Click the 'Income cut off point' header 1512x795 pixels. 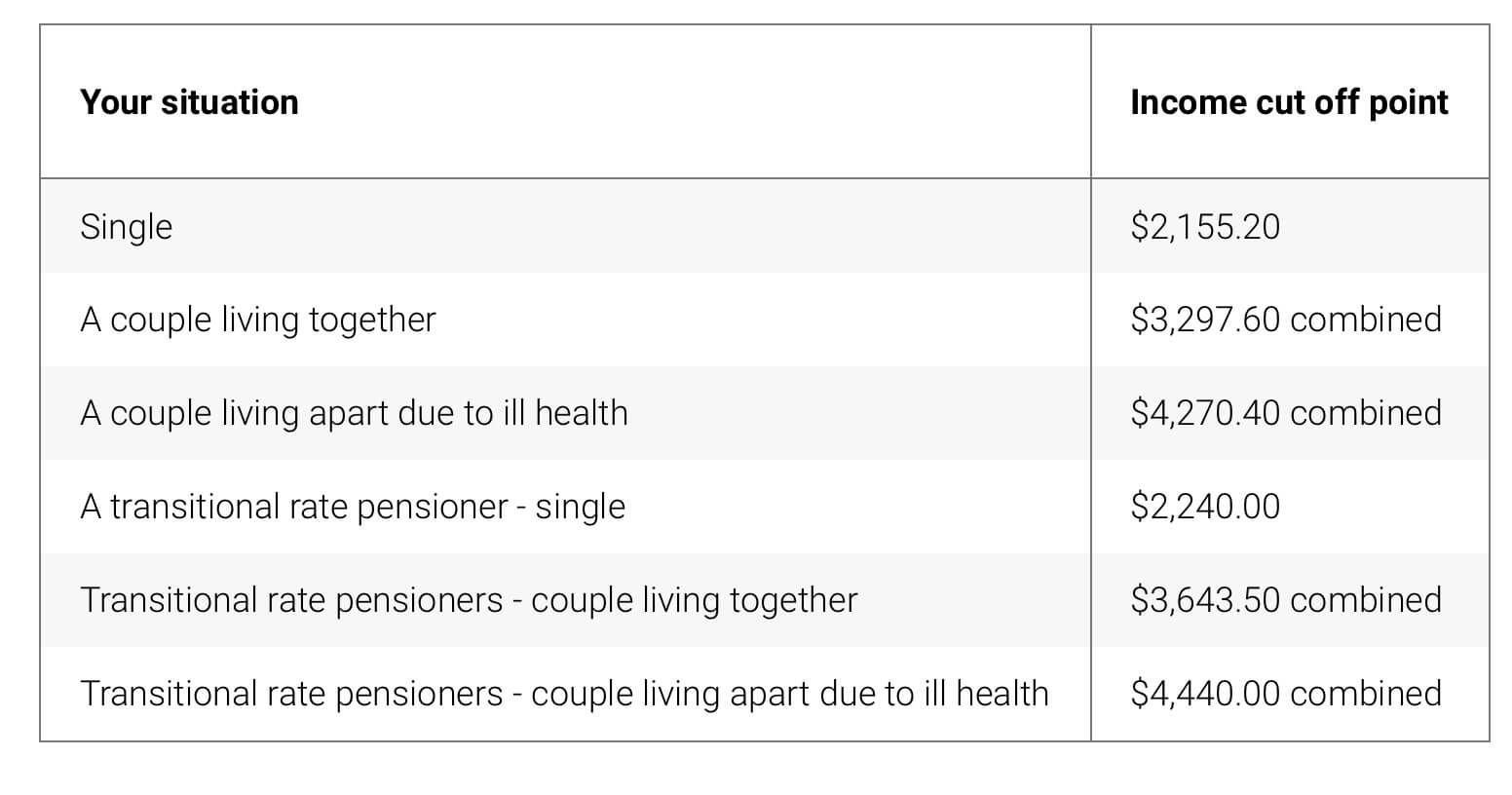1289,102
